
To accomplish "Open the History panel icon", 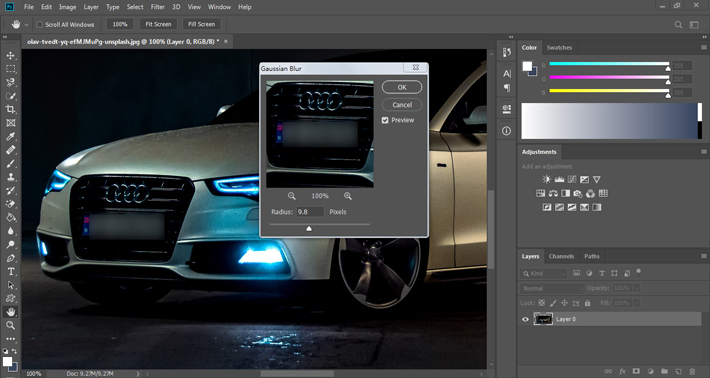I will click(x=506, y=53).
